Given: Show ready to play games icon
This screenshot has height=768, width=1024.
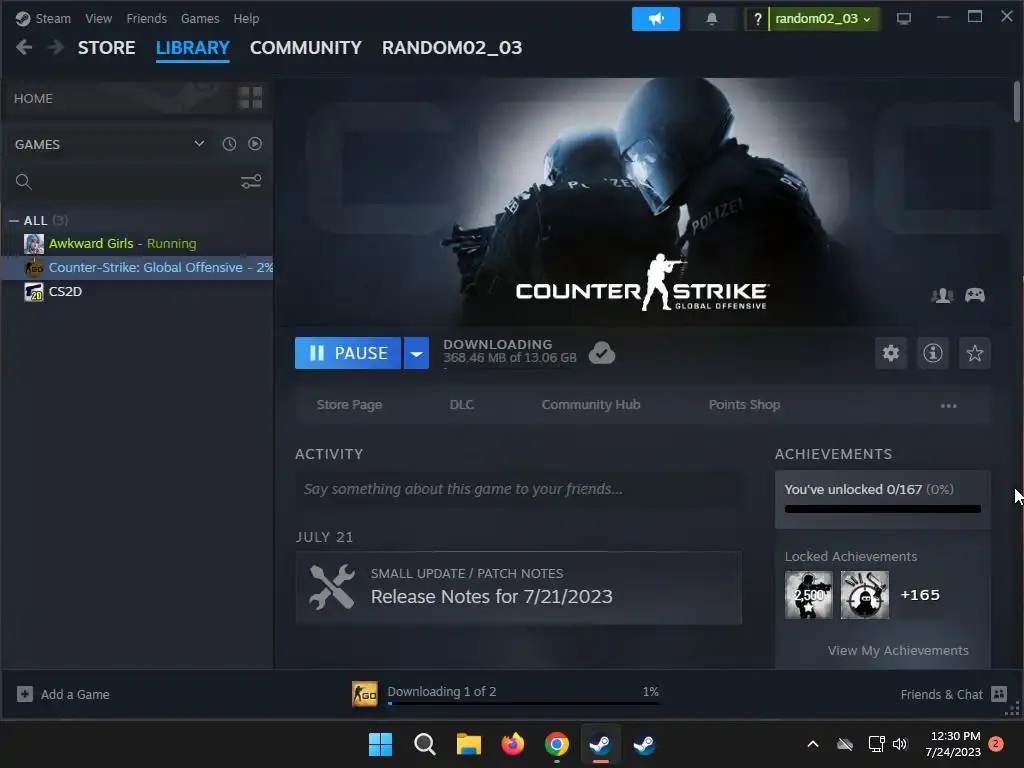Looking at the screenshot, I should click(x=255, y=144).
